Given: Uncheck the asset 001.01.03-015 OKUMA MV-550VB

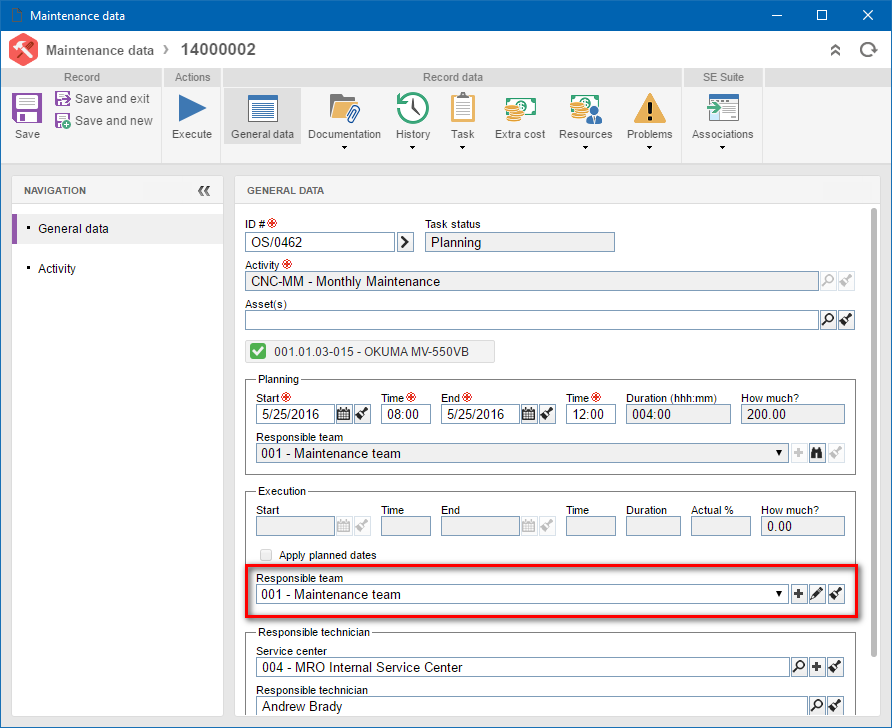Looking at the screenshot, I should point(258,351).
